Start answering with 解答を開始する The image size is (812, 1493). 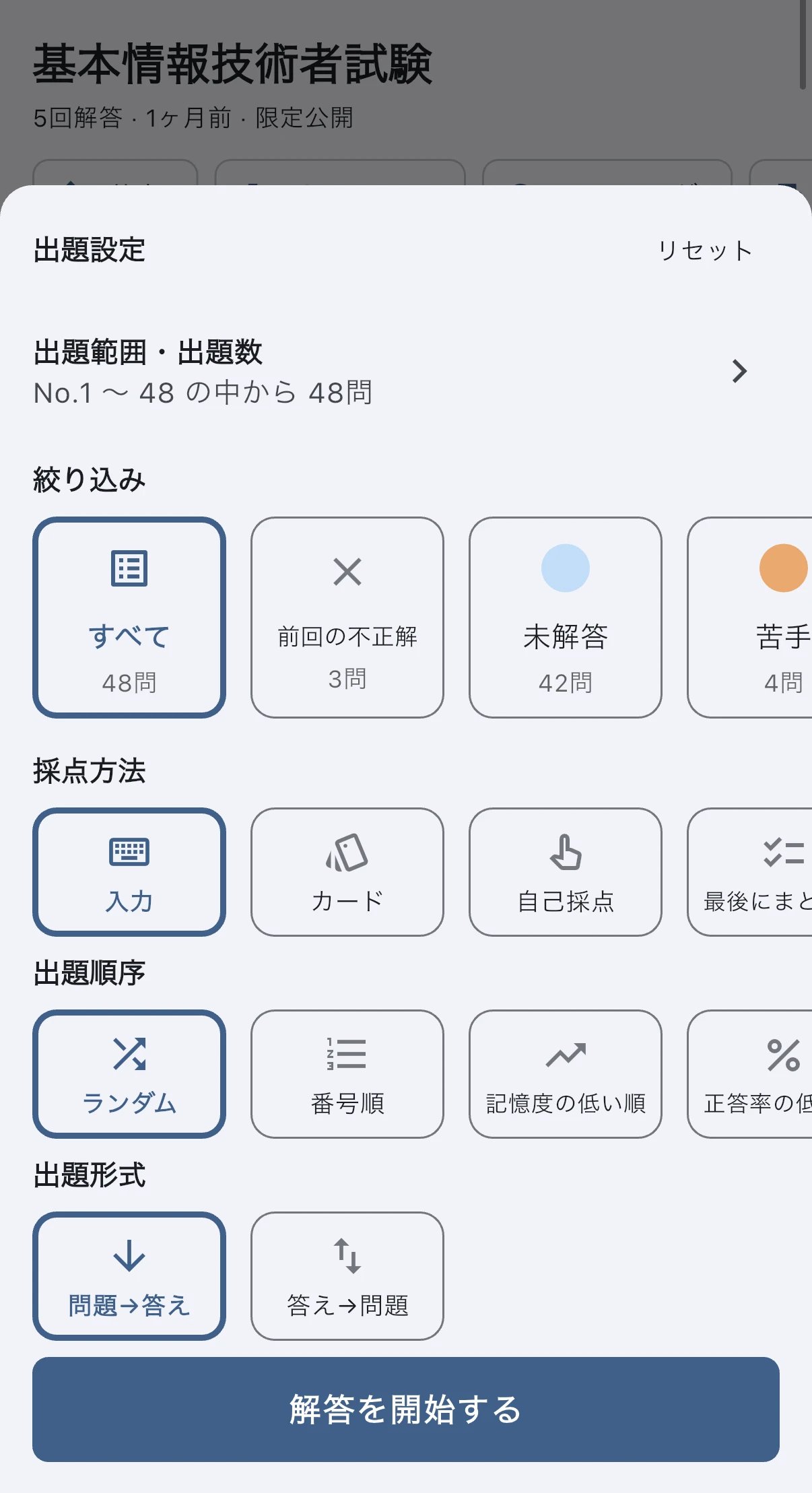(406, 1409)
